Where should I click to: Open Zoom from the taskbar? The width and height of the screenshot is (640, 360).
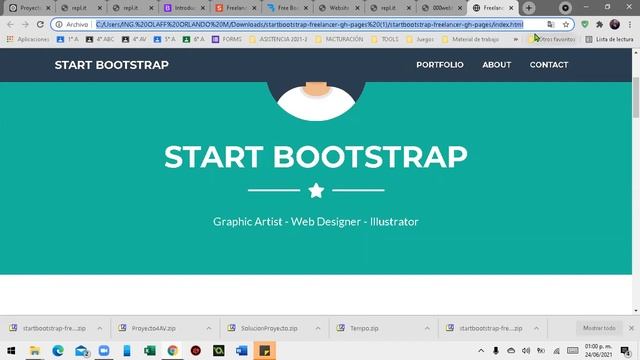tap(104, 351)
